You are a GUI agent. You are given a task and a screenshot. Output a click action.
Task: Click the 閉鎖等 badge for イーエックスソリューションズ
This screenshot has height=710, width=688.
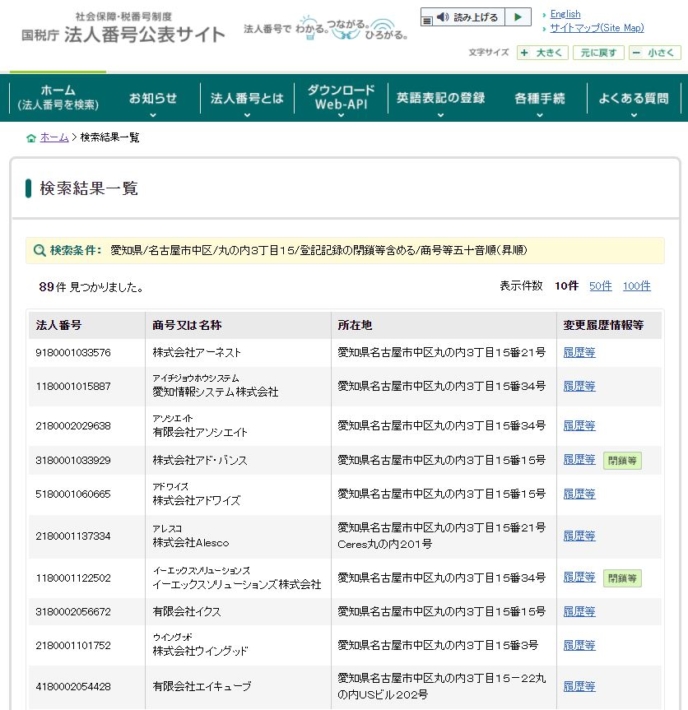[x=622, y=578]
